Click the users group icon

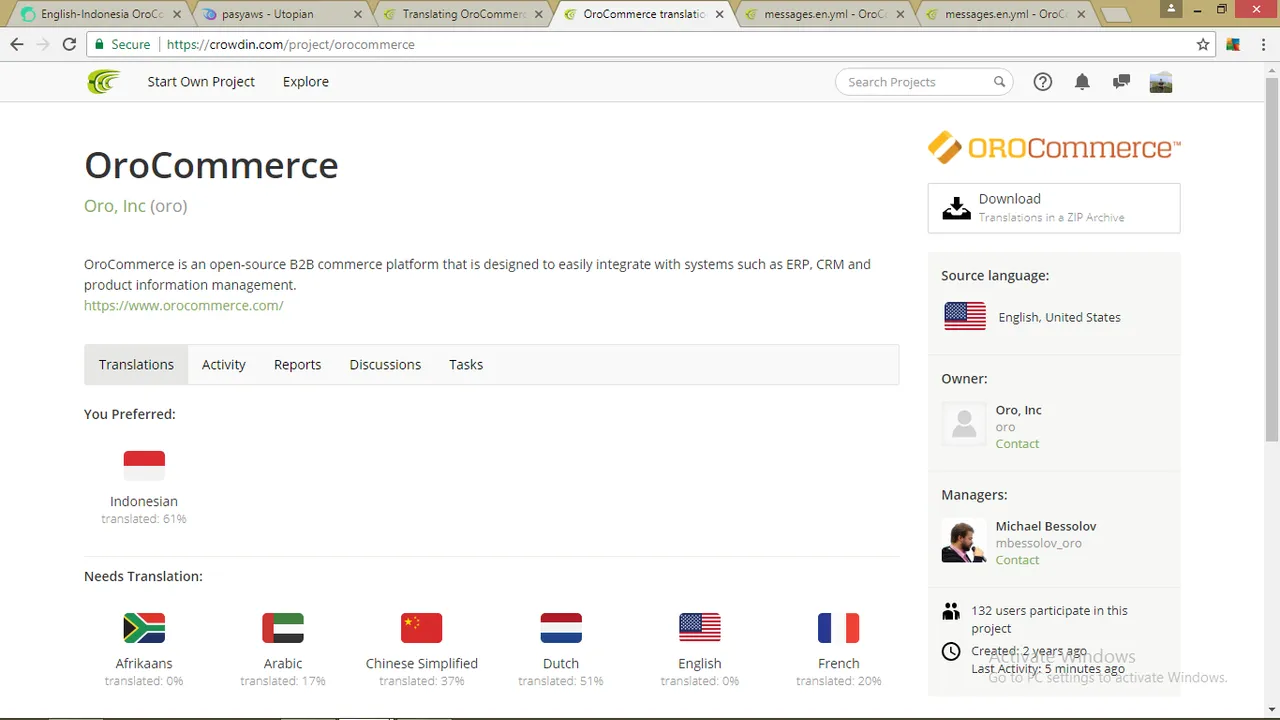951,610
